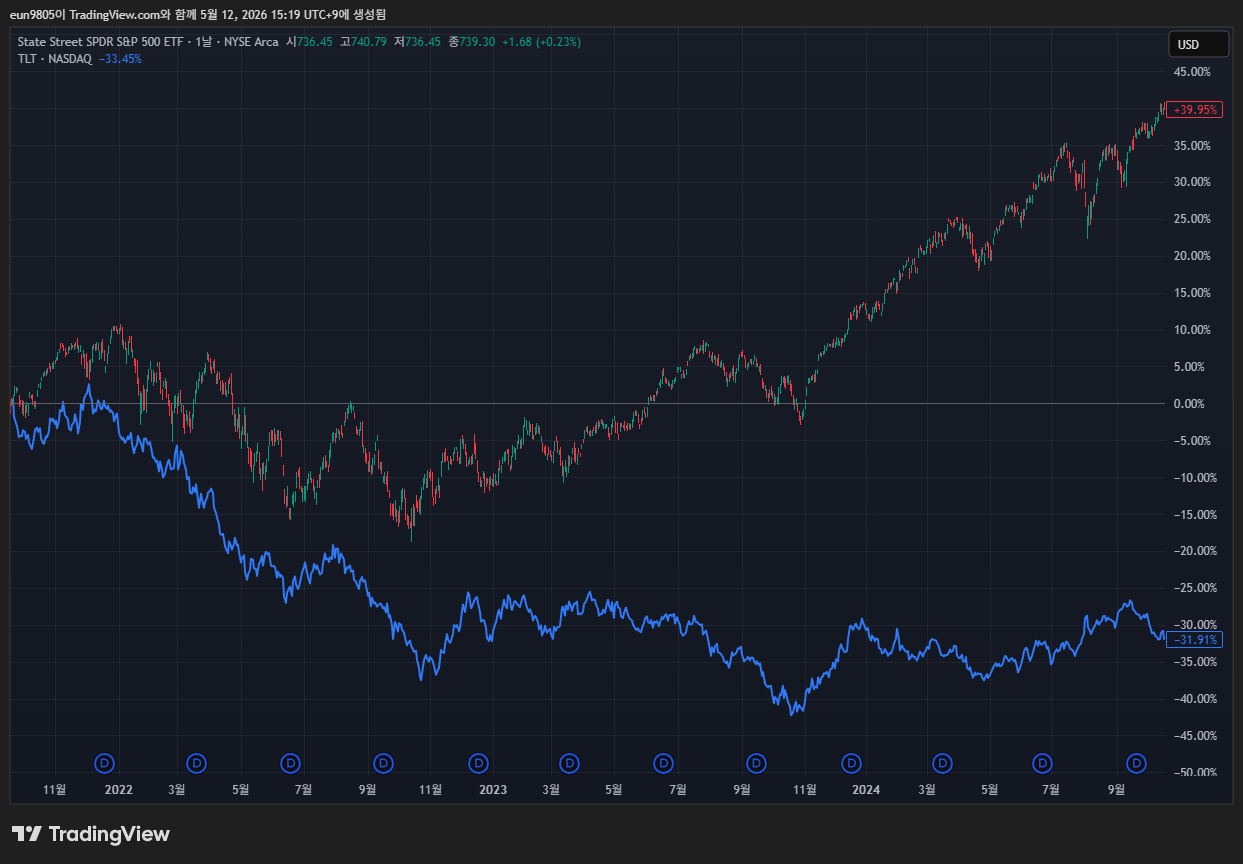The height and width of the screenshot is (864, 1243).
Task: Click the September 2024 dividend D marker
Action: click(1137, 763)
